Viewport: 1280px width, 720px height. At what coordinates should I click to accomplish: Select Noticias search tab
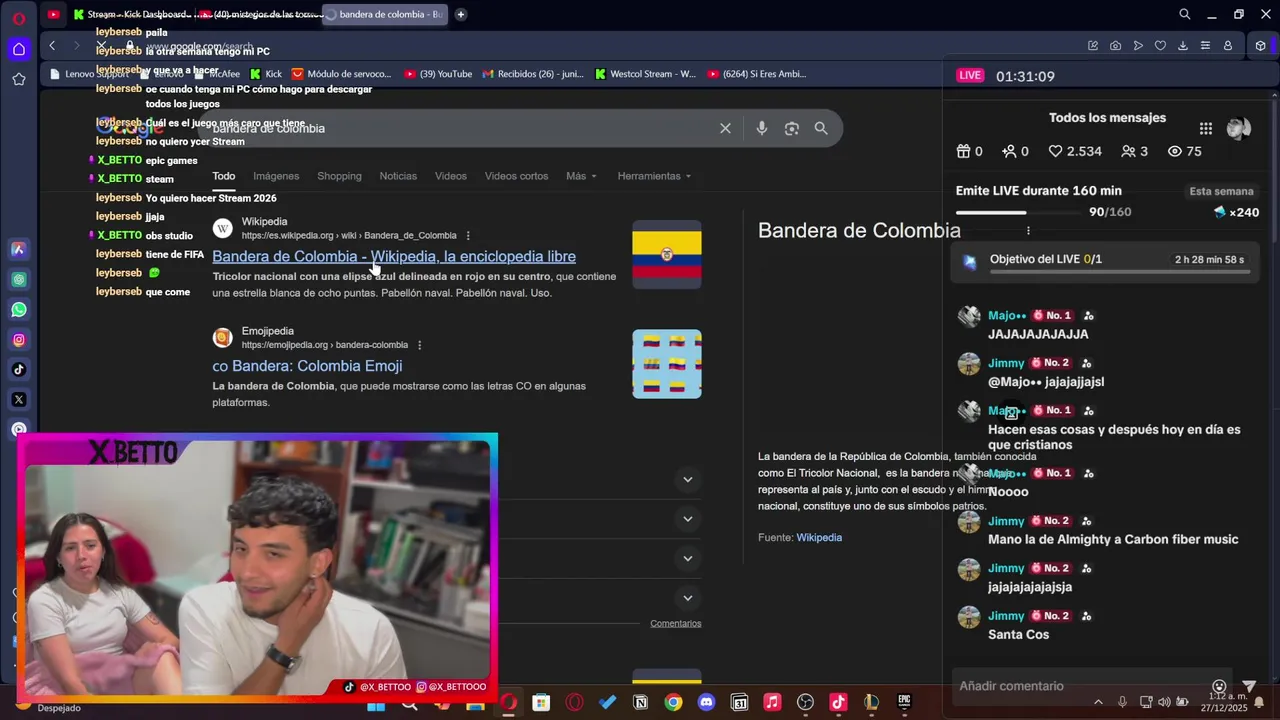point(398,176)
